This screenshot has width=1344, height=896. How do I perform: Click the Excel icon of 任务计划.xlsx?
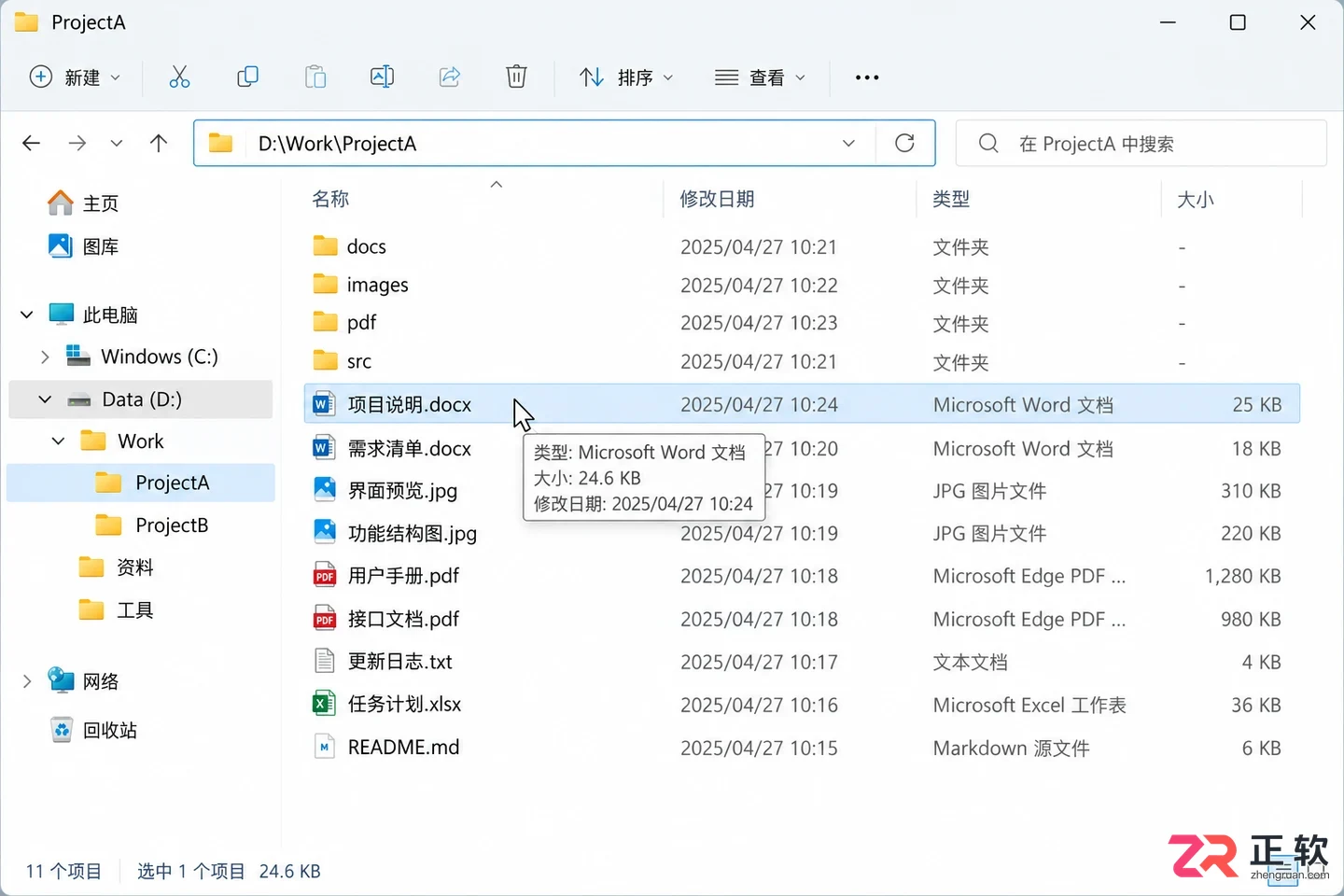click(323, 704)
